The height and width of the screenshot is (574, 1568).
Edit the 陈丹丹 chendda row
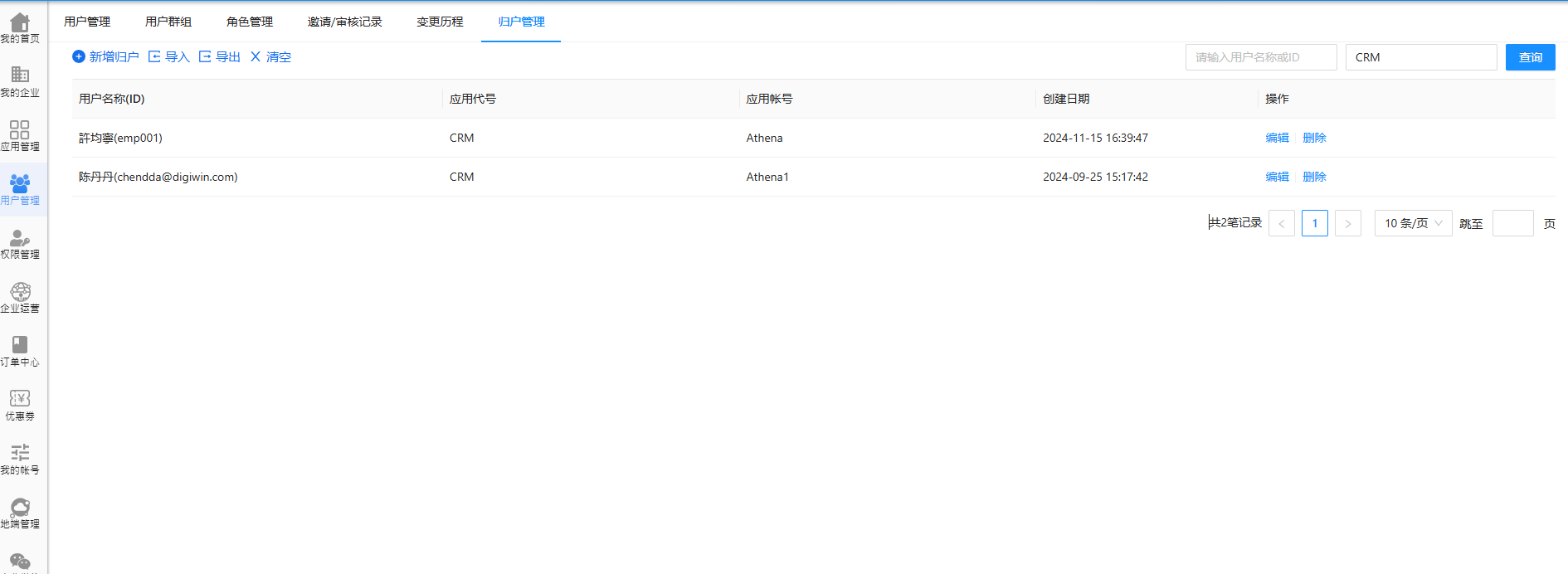1277,177
